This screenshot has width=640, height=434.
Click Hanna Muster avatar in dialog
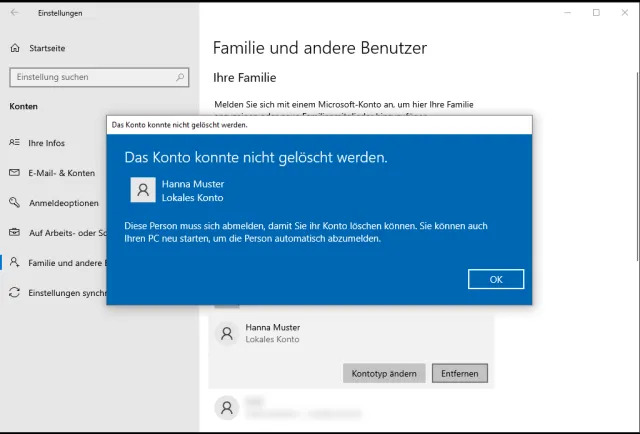pos(143,190)
